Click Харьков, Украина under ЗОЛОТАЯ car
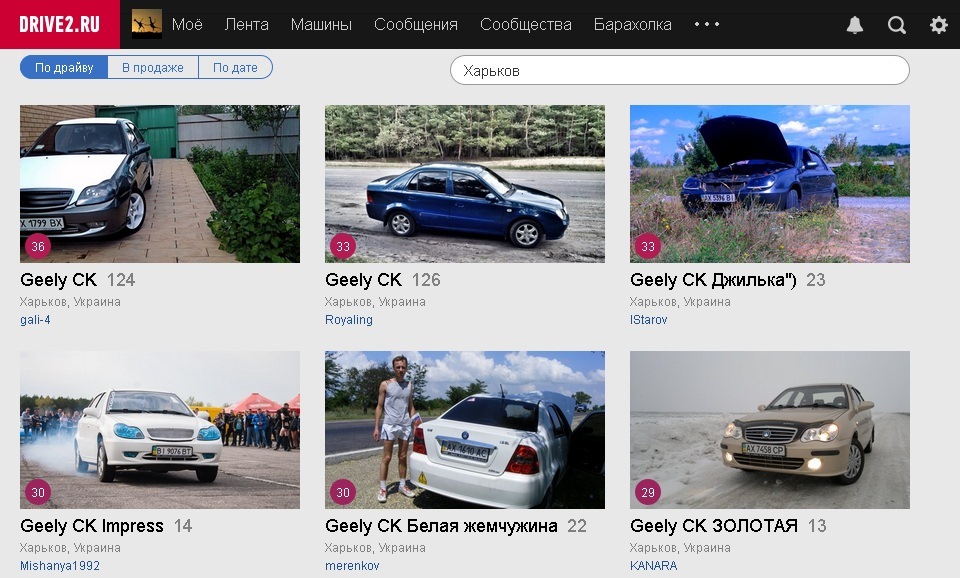Image resolution: width=960 pixels, height=578 pixels. (680, 548)
